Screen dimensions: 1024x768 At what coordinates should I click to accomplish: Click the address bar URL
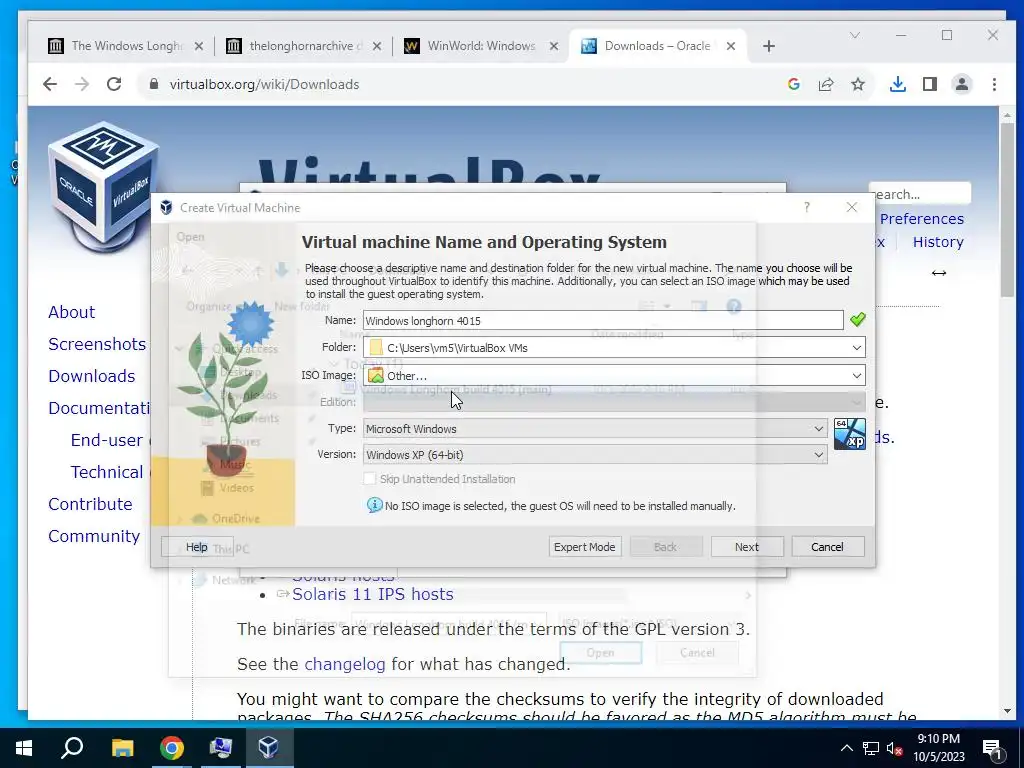[x=264, y=84]
